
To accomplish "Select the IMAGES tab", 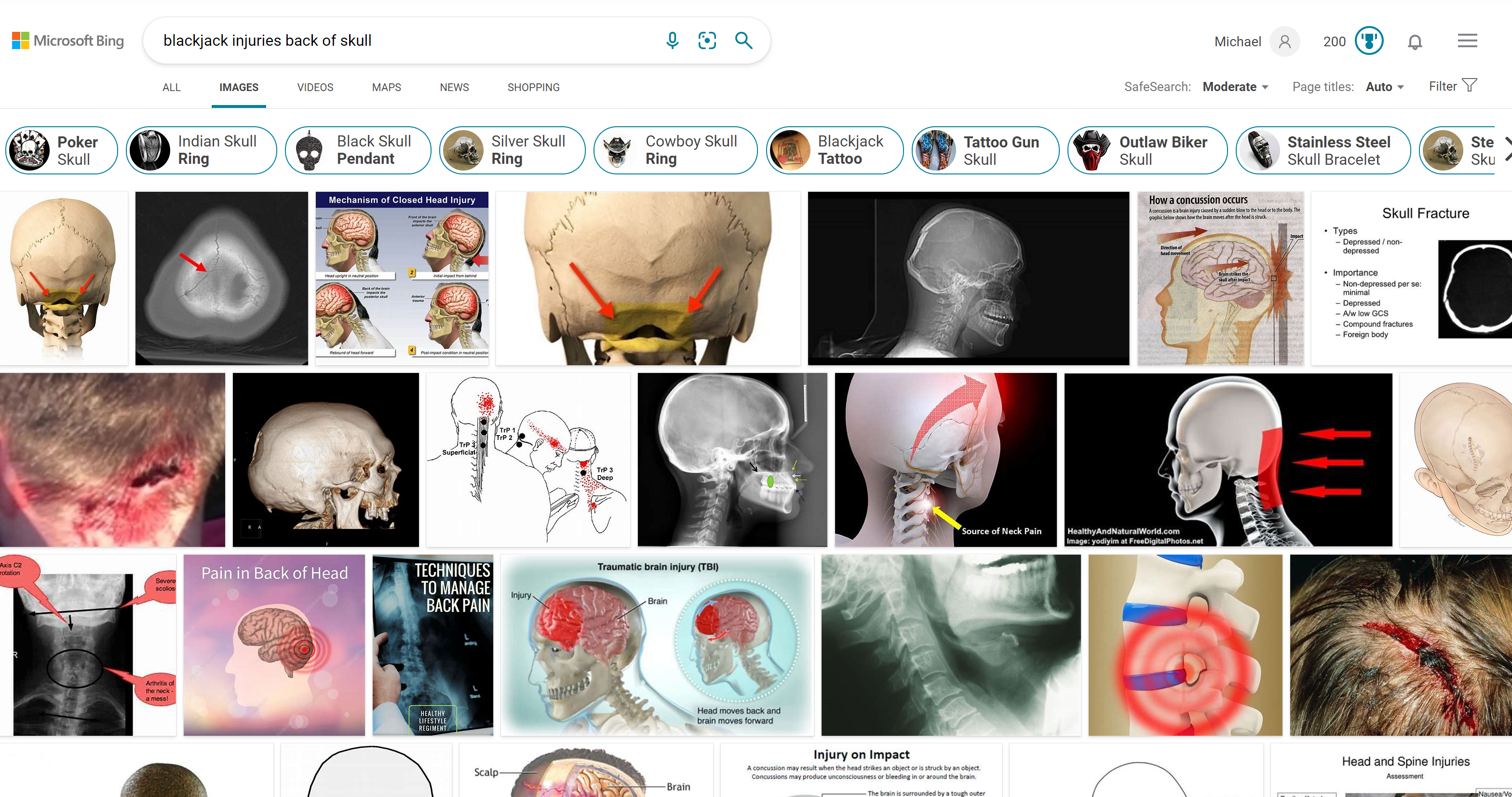I will (x=239, y=87).
